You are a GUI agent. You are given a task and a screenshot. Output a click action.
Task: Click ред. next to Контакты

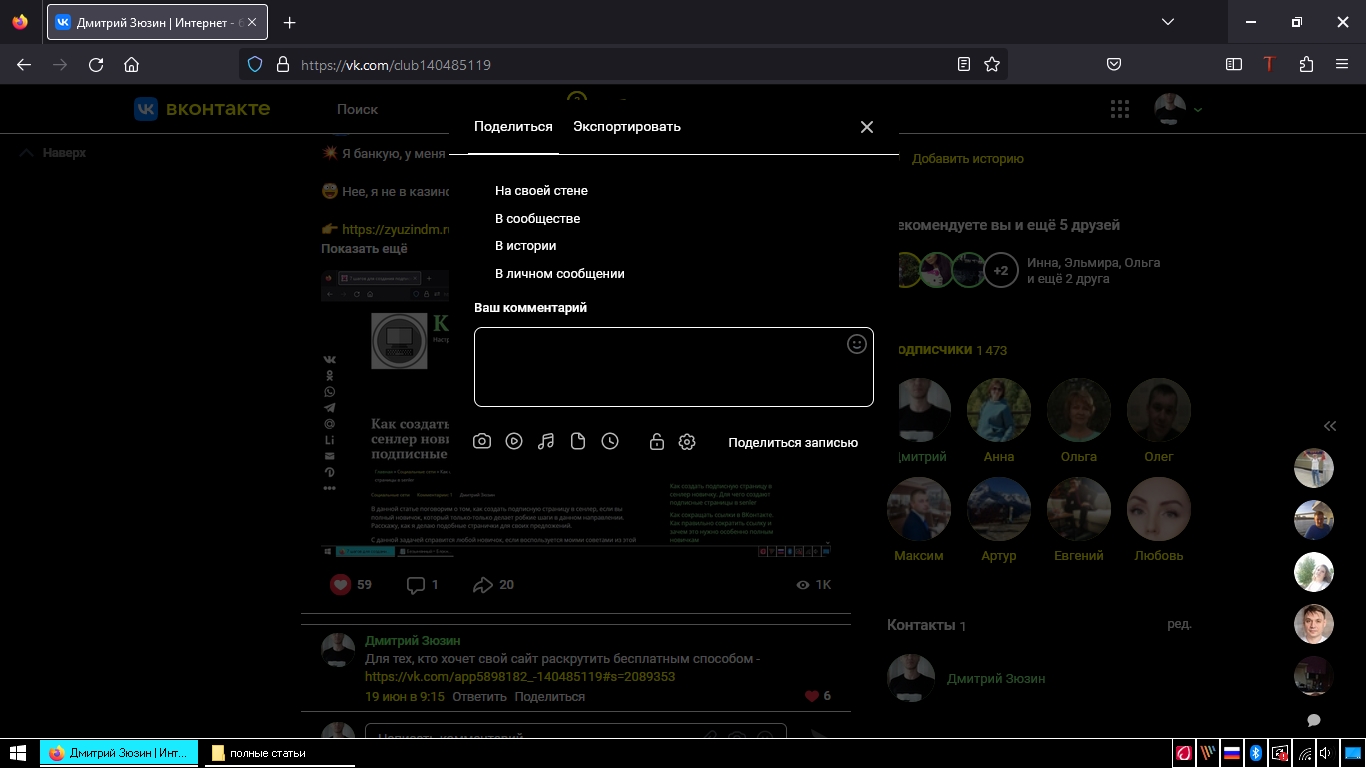point(1179,624)
